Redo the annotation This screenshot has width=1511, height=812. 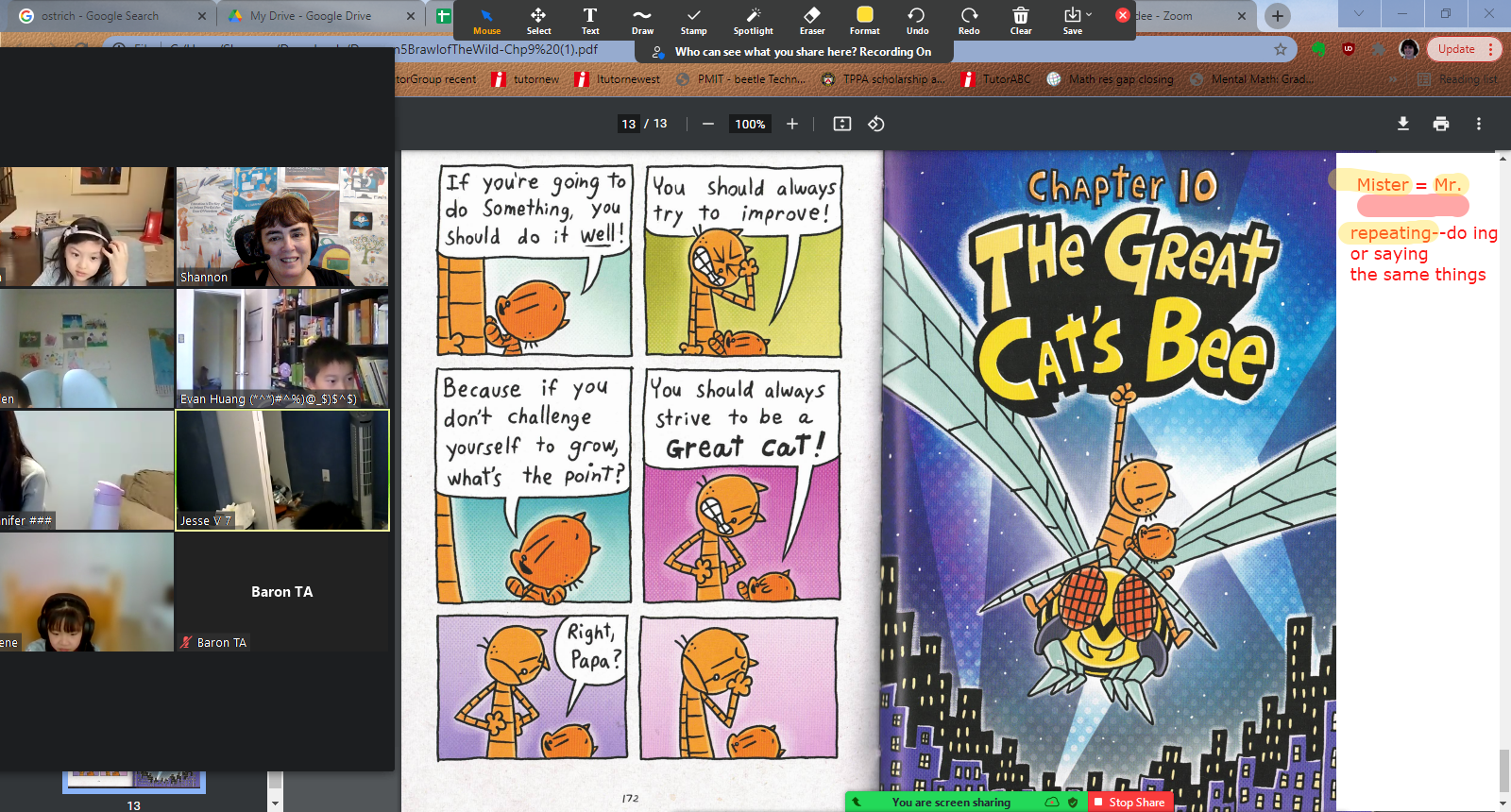tap(969, 21)
